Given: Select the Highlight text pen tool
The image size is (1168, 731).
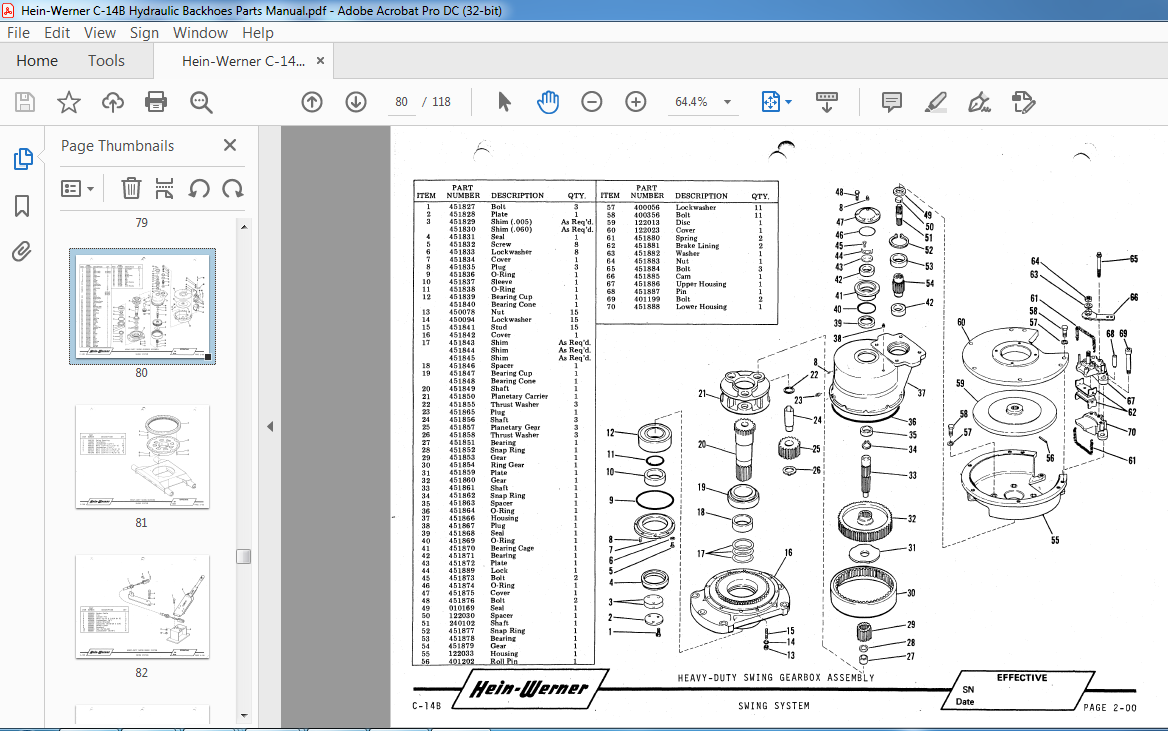Looking at the screenshot, I should (x=936, y=102).
